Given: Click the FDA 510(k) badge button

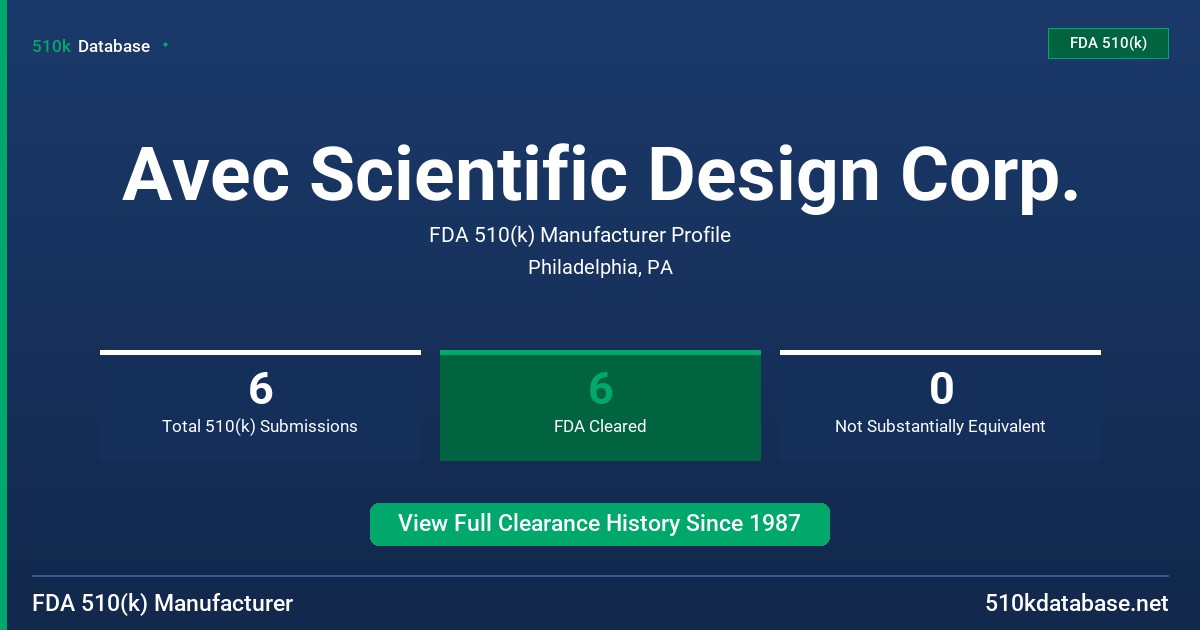Looking at the screenshot, I should 1108,43.
